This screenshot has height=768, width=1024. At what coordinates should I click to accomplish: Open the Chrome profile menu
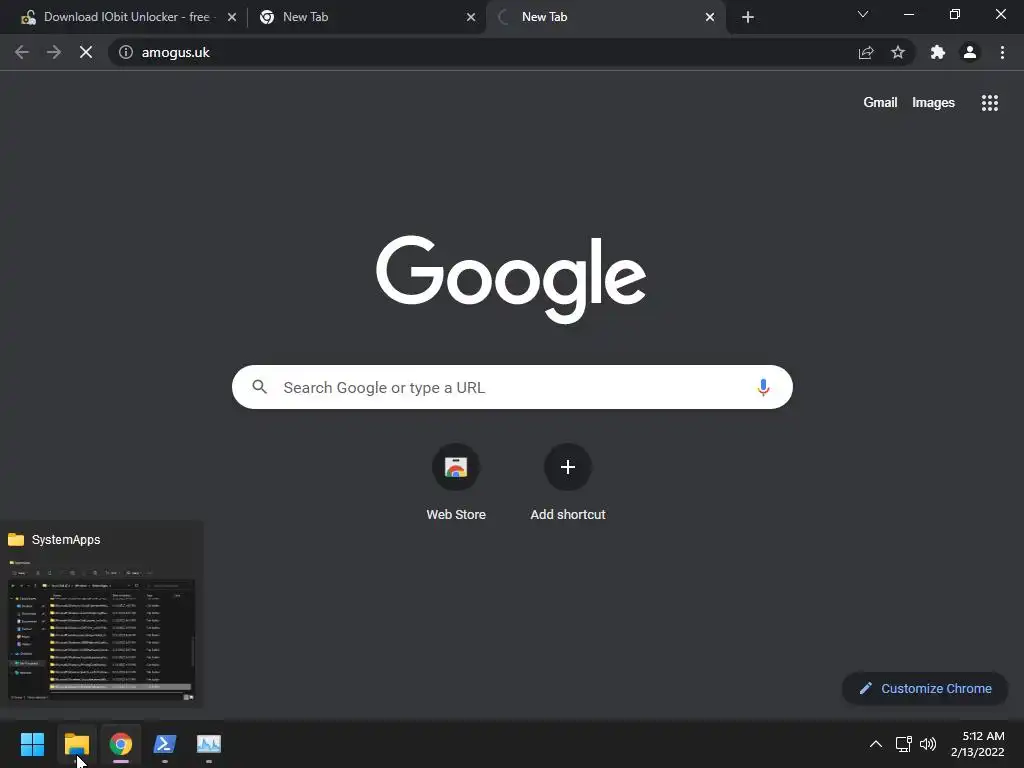[970, 52]
